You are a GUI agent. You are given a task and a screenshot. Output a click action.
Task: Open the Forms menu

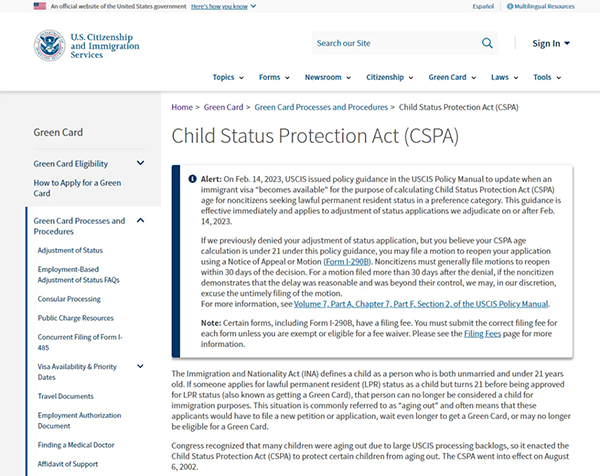274,77
